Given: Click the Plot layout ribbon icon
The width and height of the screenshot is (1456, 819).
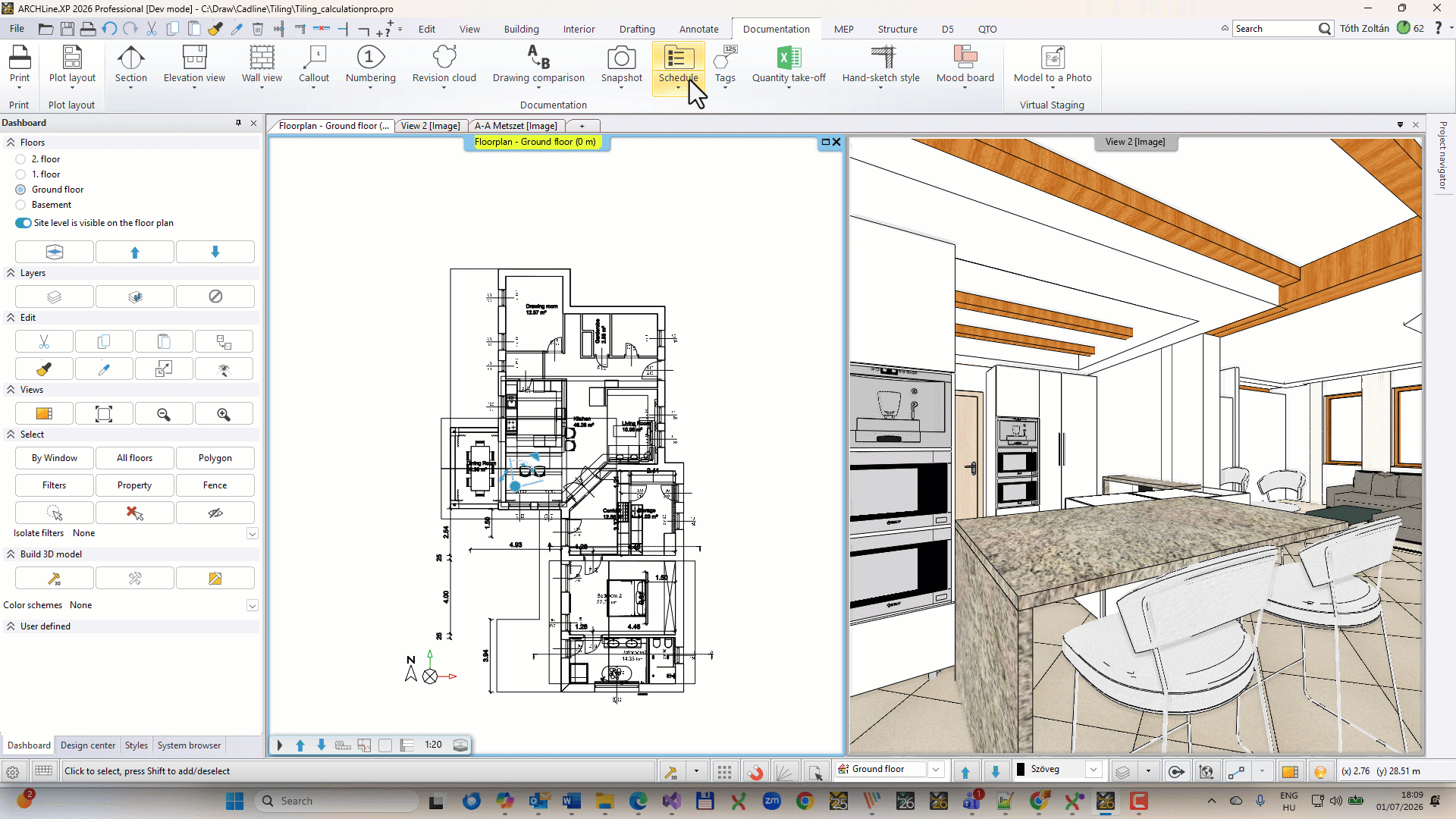Looking at the screenshot, I should click(72, 65).
